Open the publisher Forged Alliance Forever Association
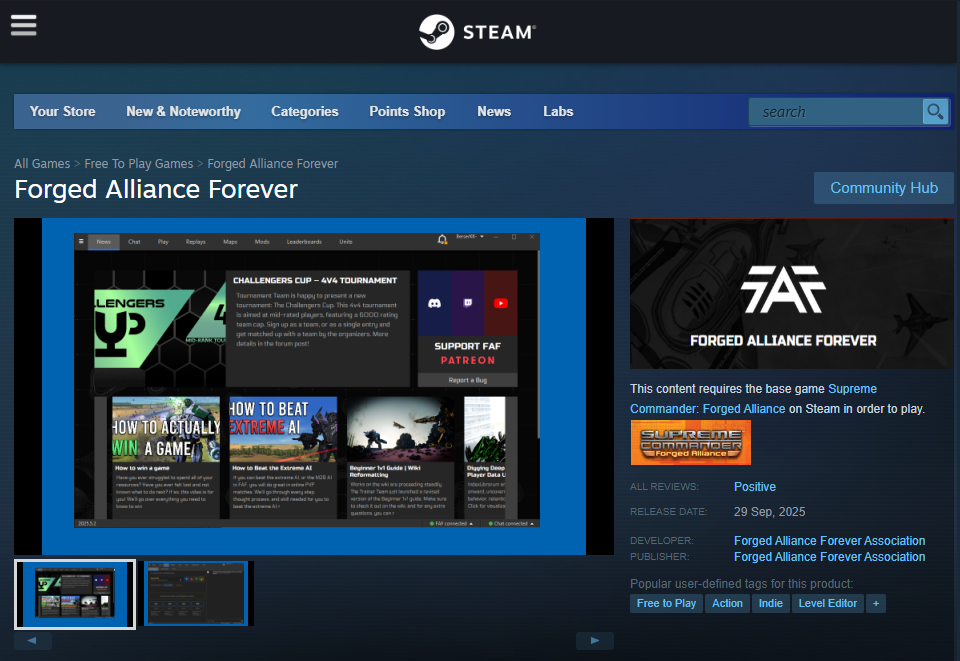The height and width of the screenshot is (661, 960). coord(829,556)
